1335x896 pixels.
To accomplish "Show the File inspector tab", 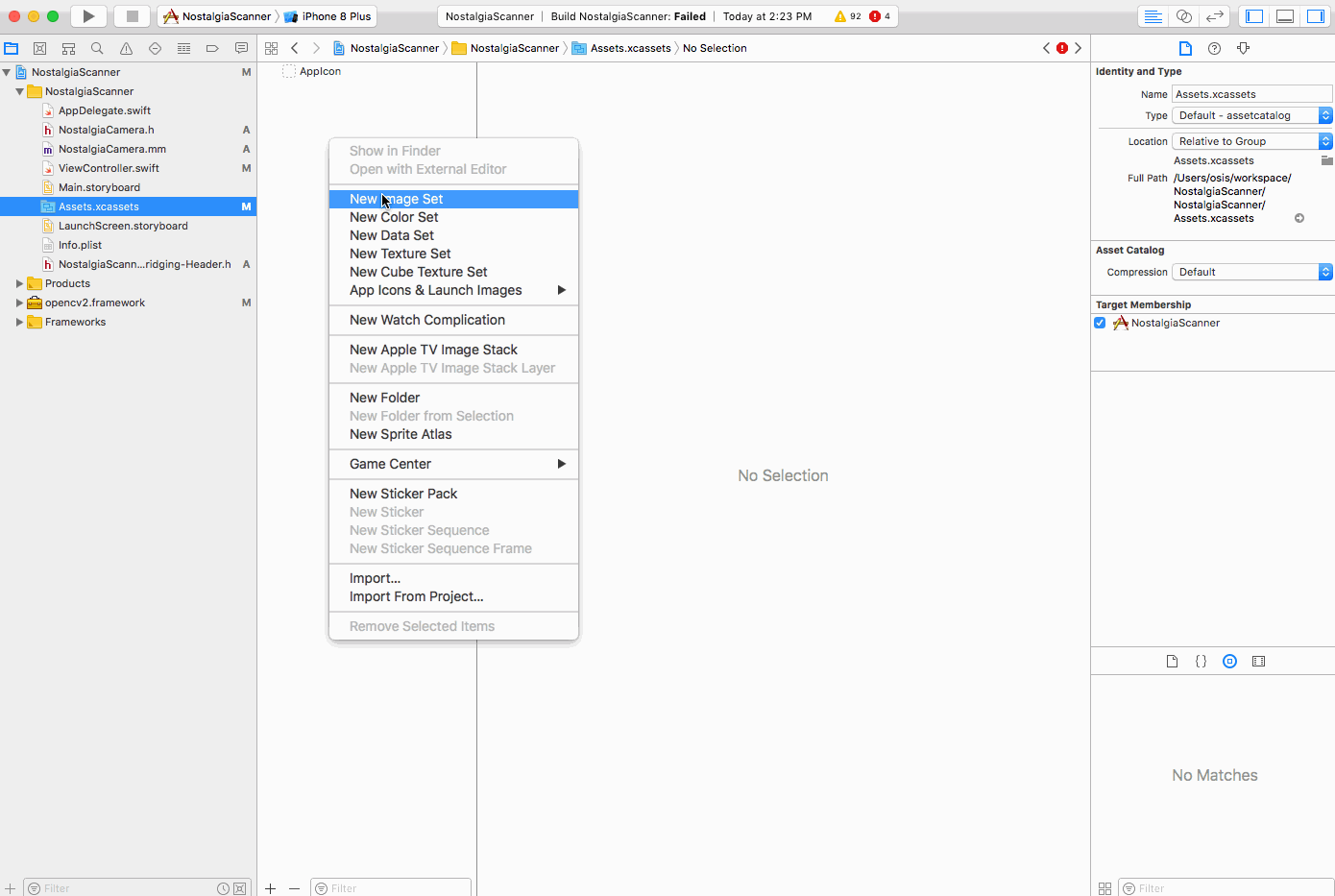I will (1185, 48).
